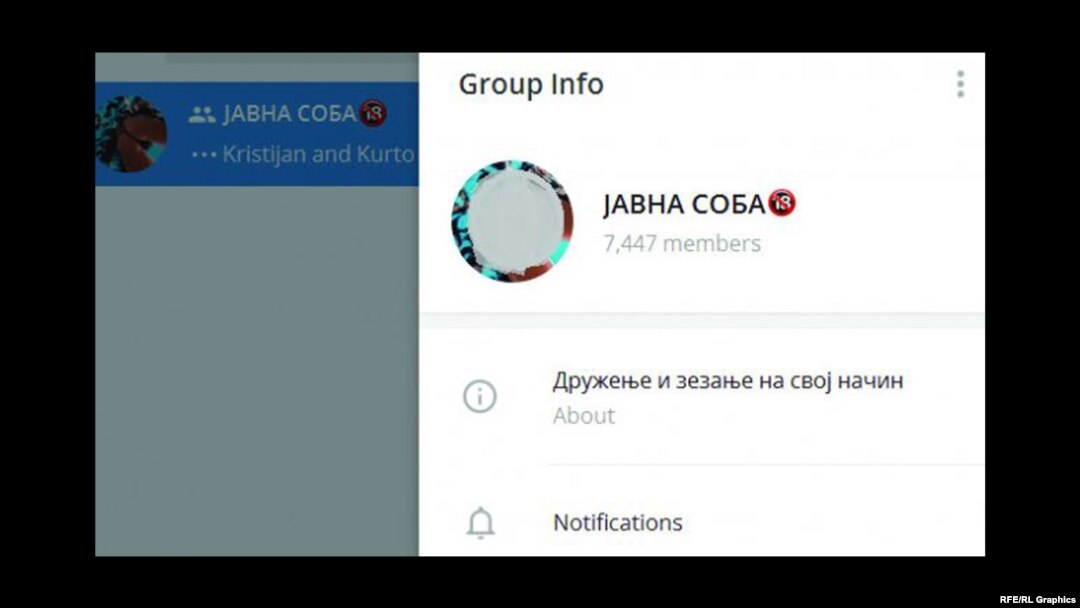Click the small chat avatar in sidebar
Image resolution: width=1080 pixels, height=608 pixels.
tap(131, 134)
